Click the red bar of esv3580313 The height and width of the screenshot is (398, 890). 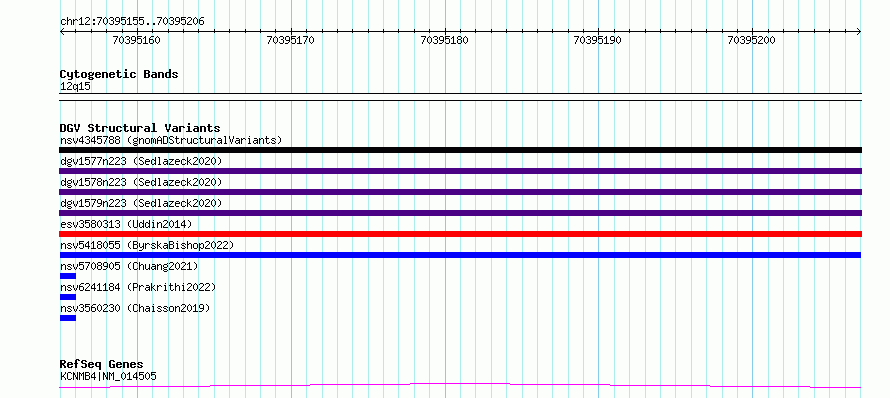pyautogui.click(x=460, y=234)
